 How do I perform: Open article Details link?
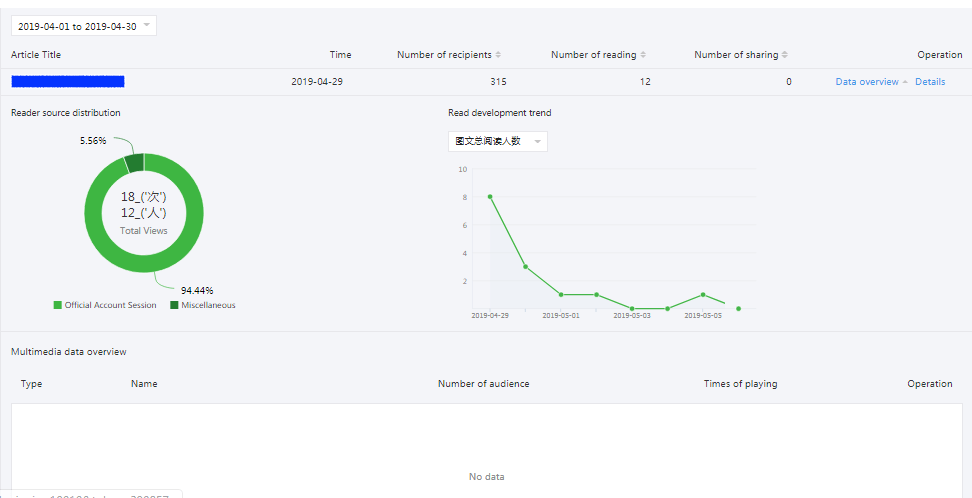pos(929,82)
